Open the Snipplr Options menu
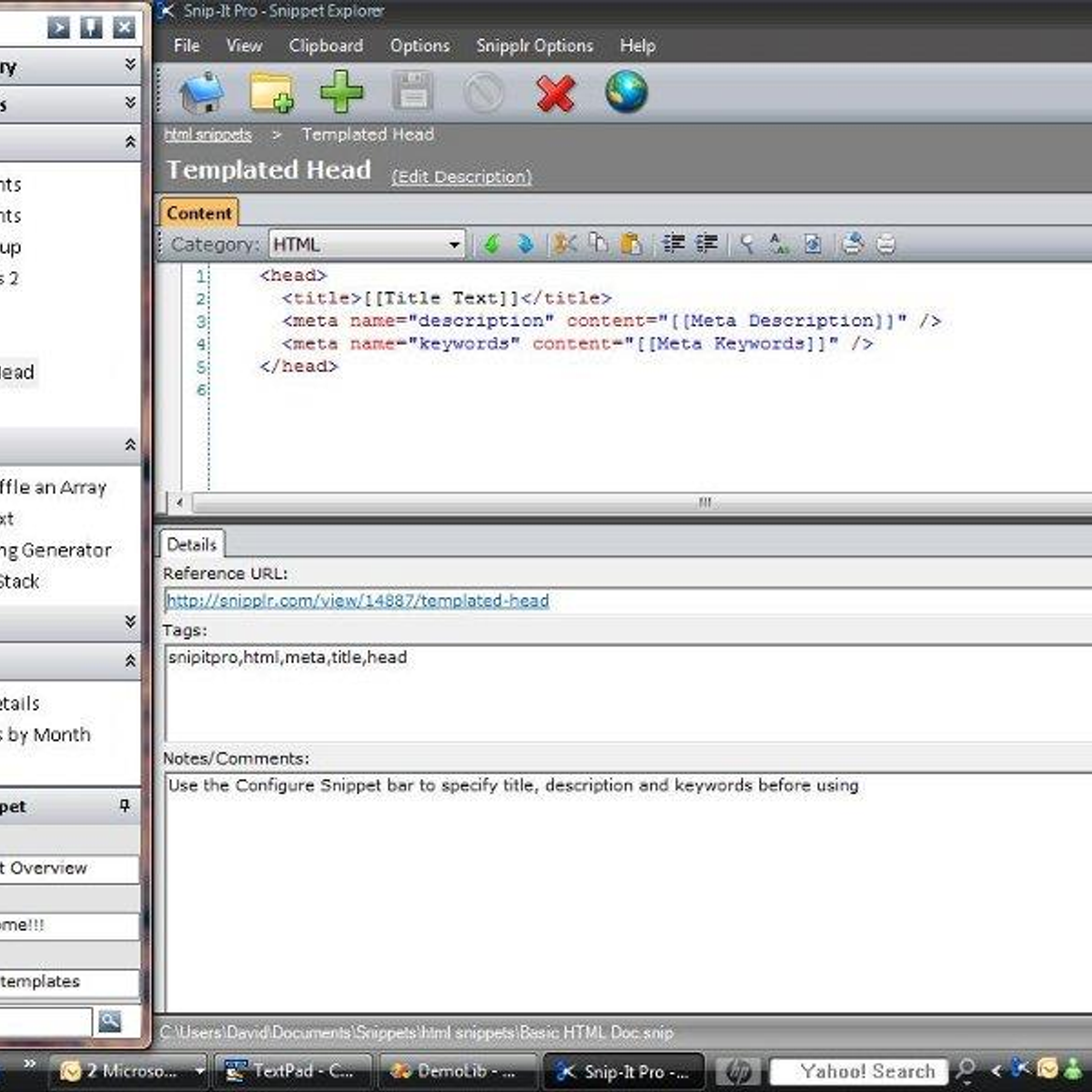The width and height of the screenshot is (1092, 1092). 534,45
